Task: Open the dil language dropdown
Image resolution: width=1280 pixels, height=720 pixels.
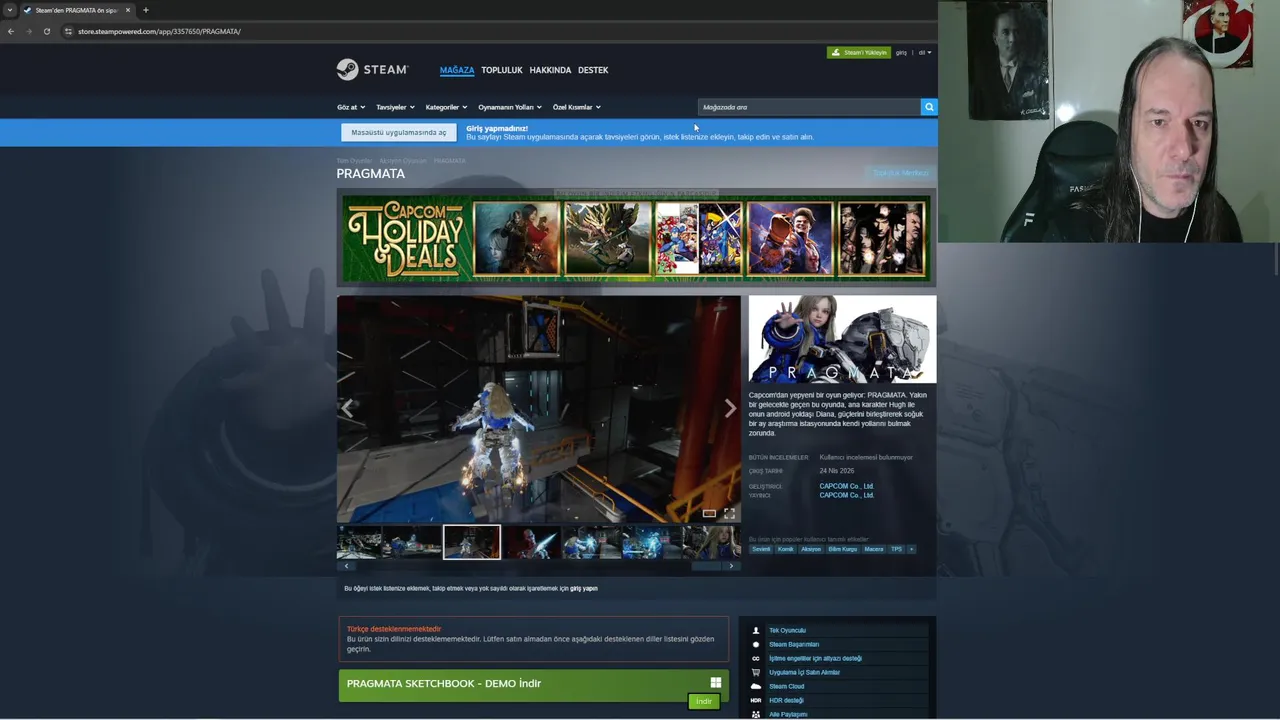Action: 925,52
